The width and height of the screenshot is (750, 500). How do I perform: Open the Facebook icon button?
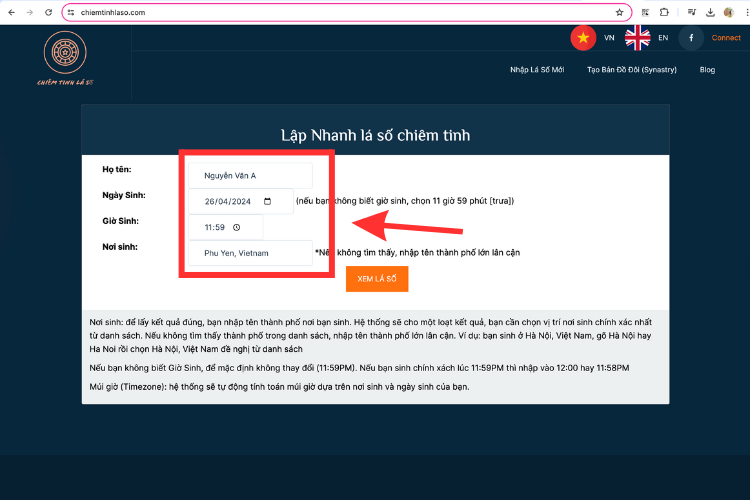[691, 38]
